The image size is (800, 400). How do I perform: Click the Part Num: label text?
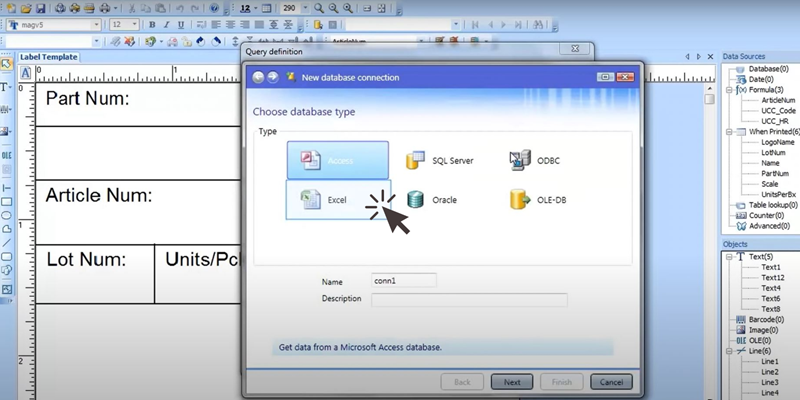pyautogui.click(x=87, y=98)
